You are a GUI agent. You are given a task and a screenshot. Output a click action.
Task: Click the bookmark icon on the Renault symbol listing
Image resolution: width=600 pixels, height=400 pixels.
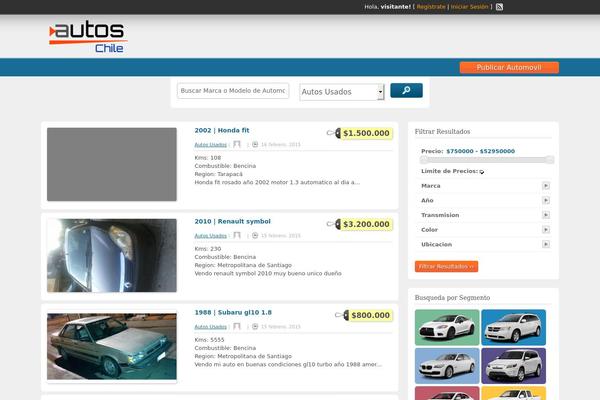tap(237, 235)
